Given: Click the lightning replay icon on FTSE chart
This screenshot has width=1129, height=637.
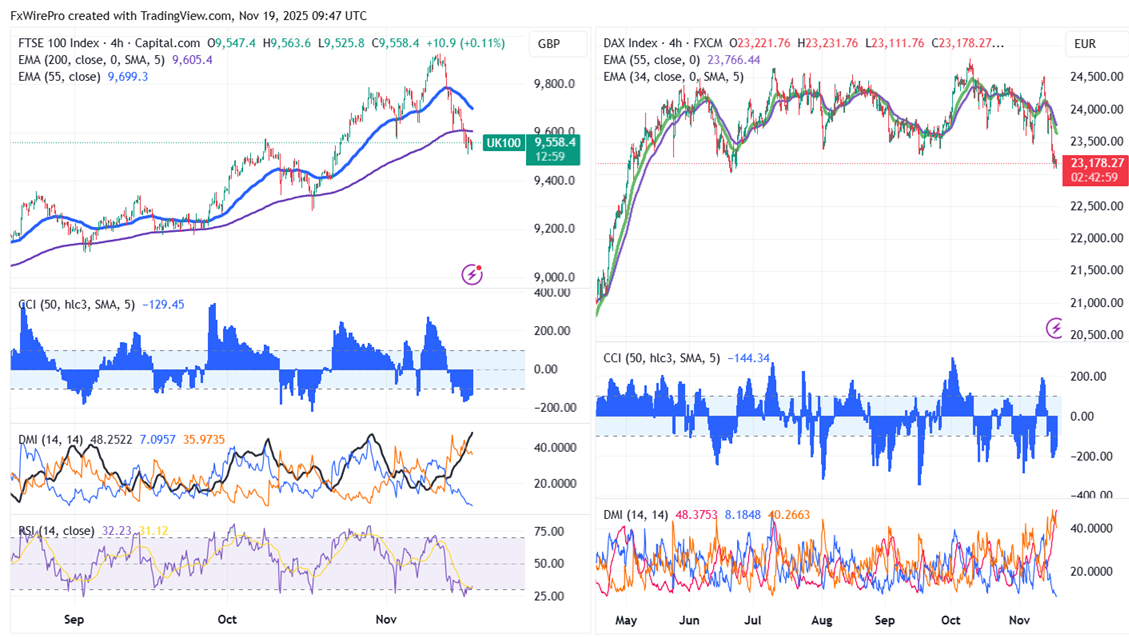Looking at the screenshot, I should (472, 274).
